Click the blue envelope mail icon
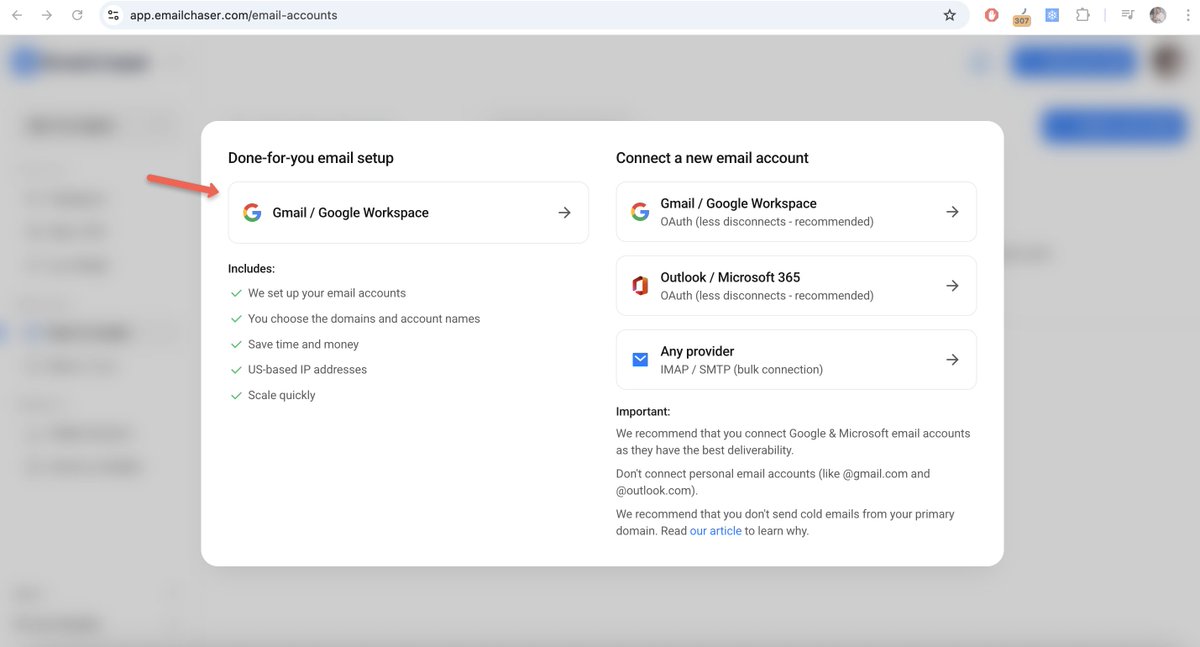1200x647 pixels. 640,360
